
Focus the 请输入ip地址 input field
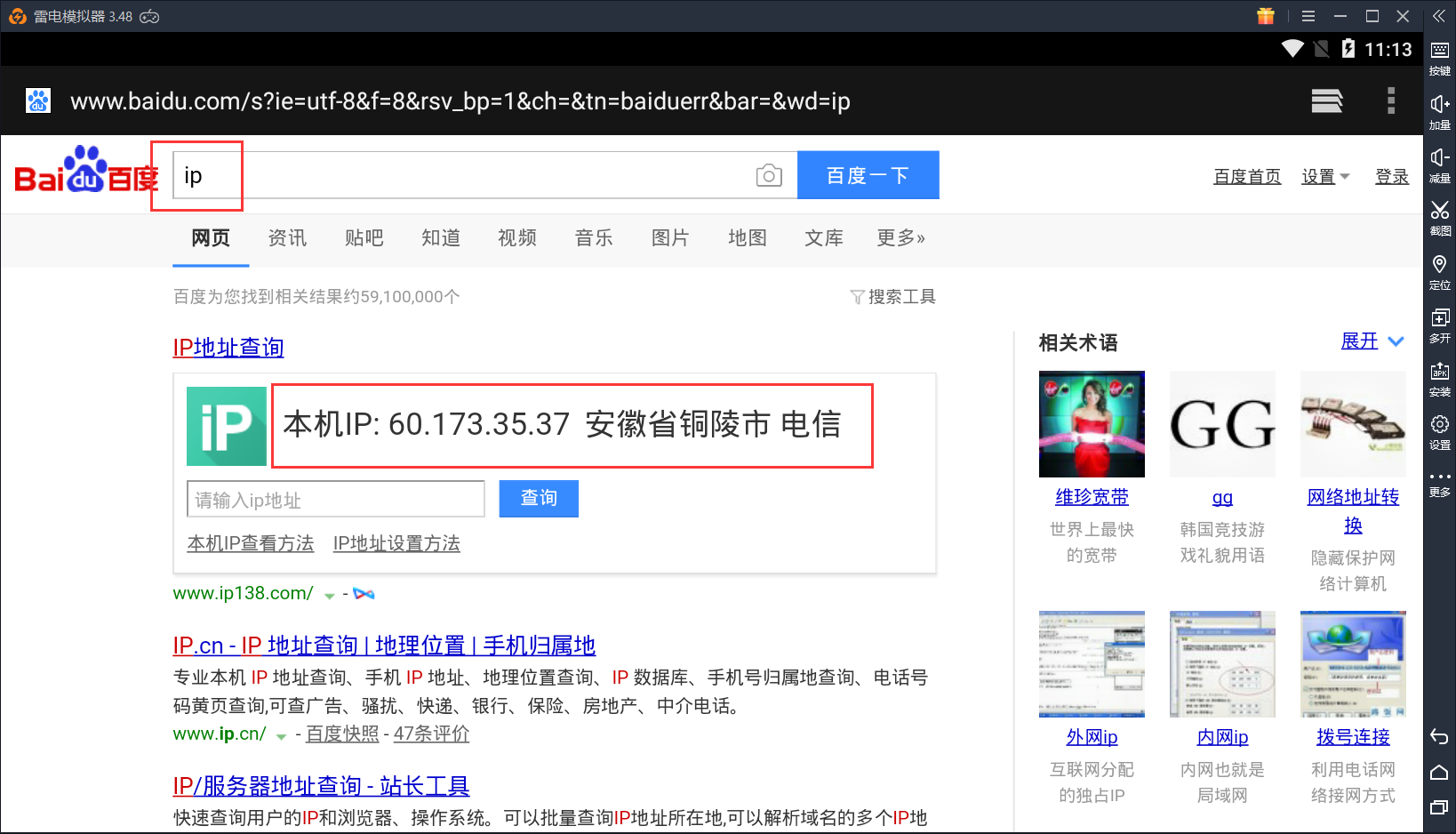[336, 499]
